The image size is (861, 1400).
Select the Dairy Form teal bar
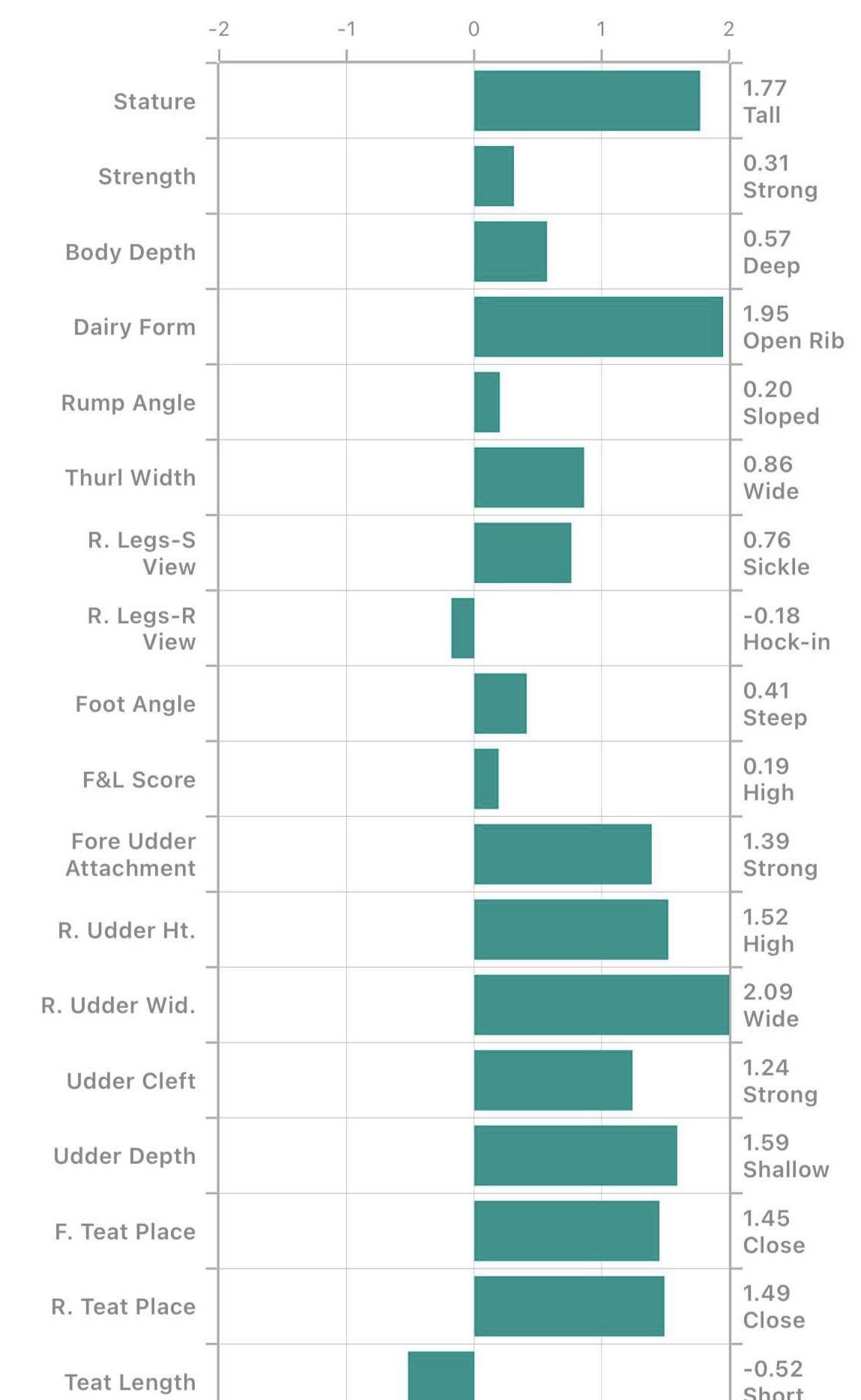(x=598, y=327)
